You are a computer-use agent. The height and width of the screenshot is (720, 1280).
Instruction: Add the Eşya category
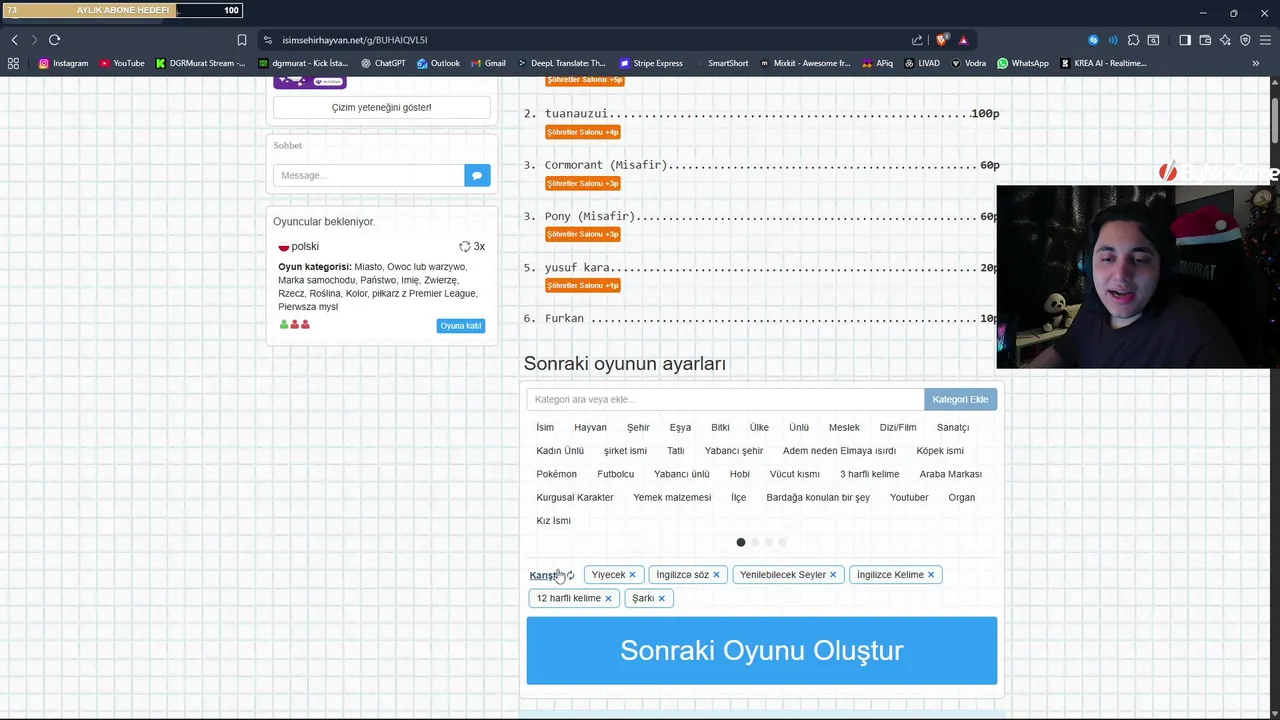click(680, 427)
